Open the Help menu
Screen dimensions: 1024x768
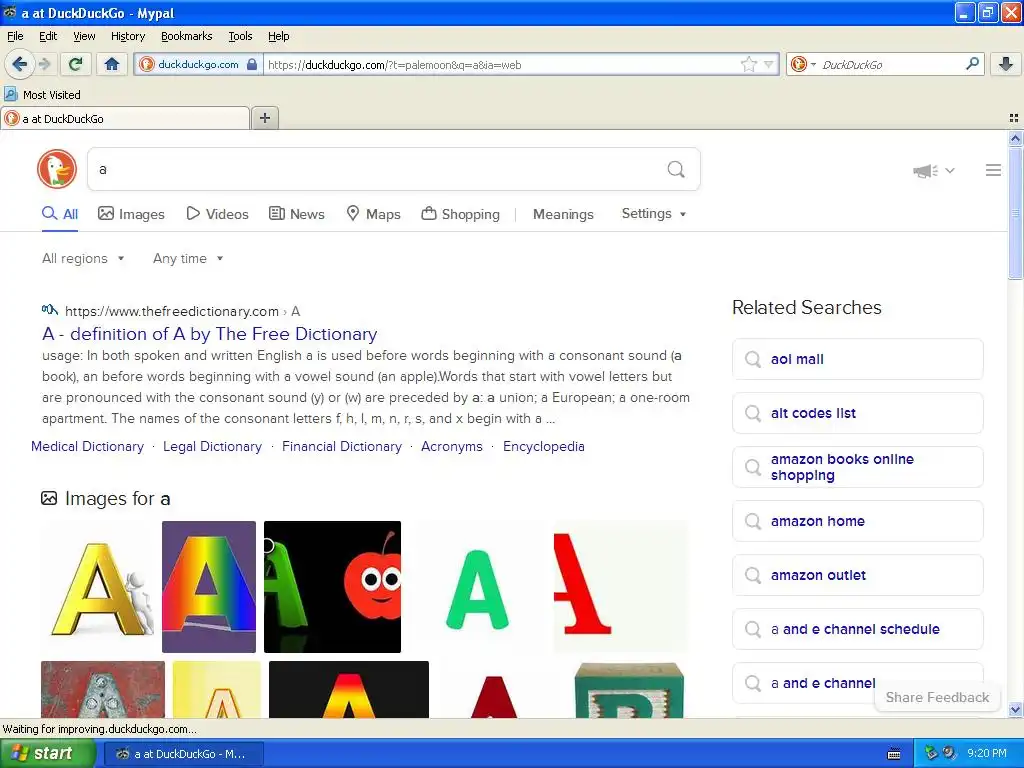coord(278,36)
